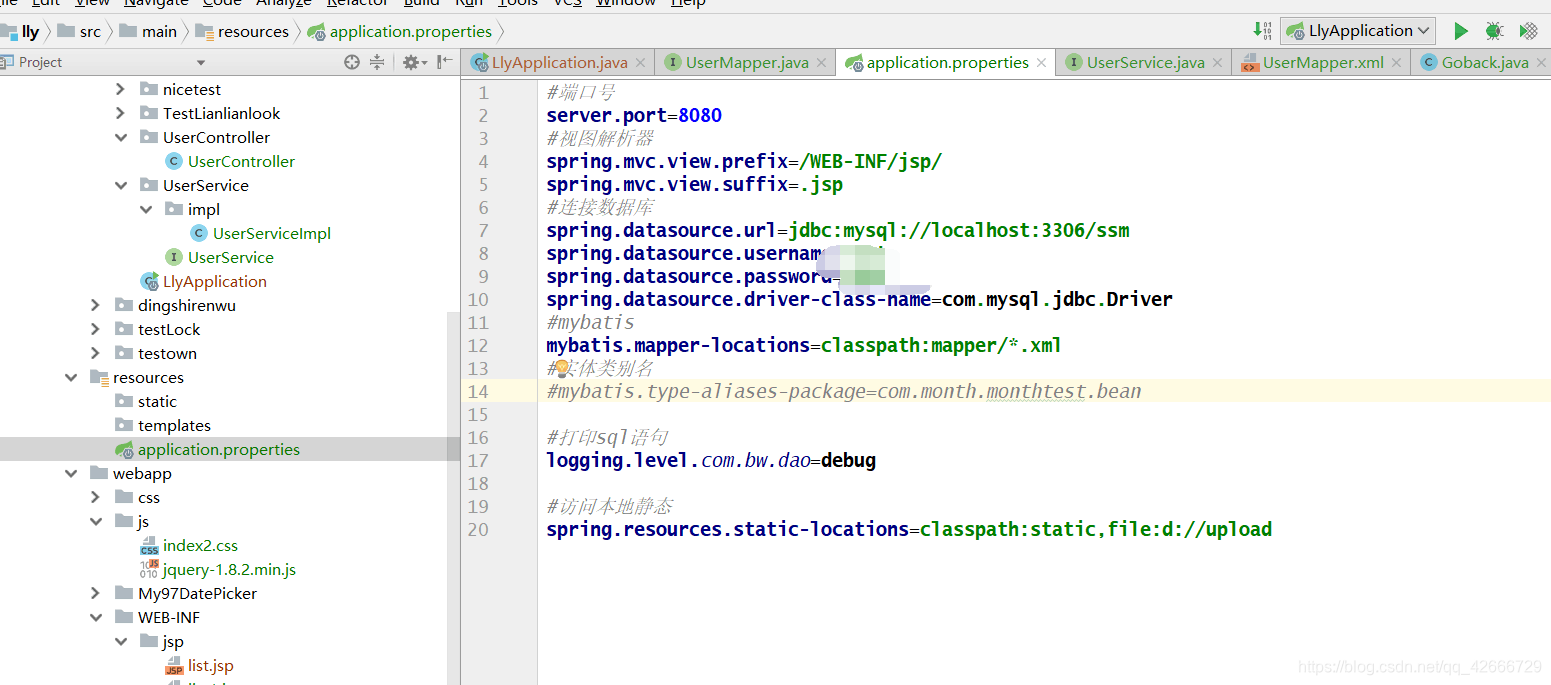Open the Project panel settings gear
This screenshot has height=685, width=1551.
[412, 61]
